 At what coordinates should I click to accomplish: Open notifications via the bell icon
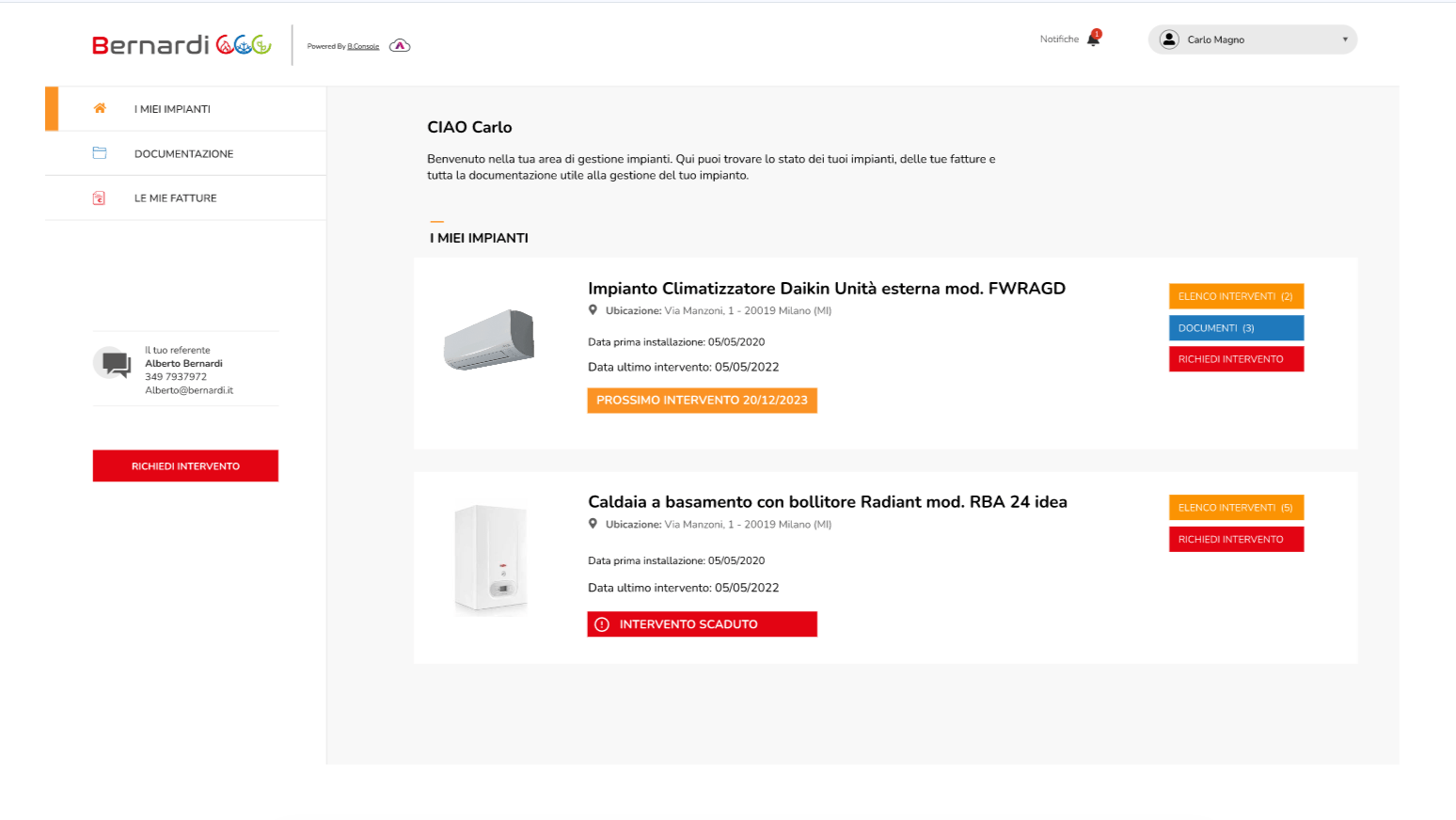(1093, 39)
